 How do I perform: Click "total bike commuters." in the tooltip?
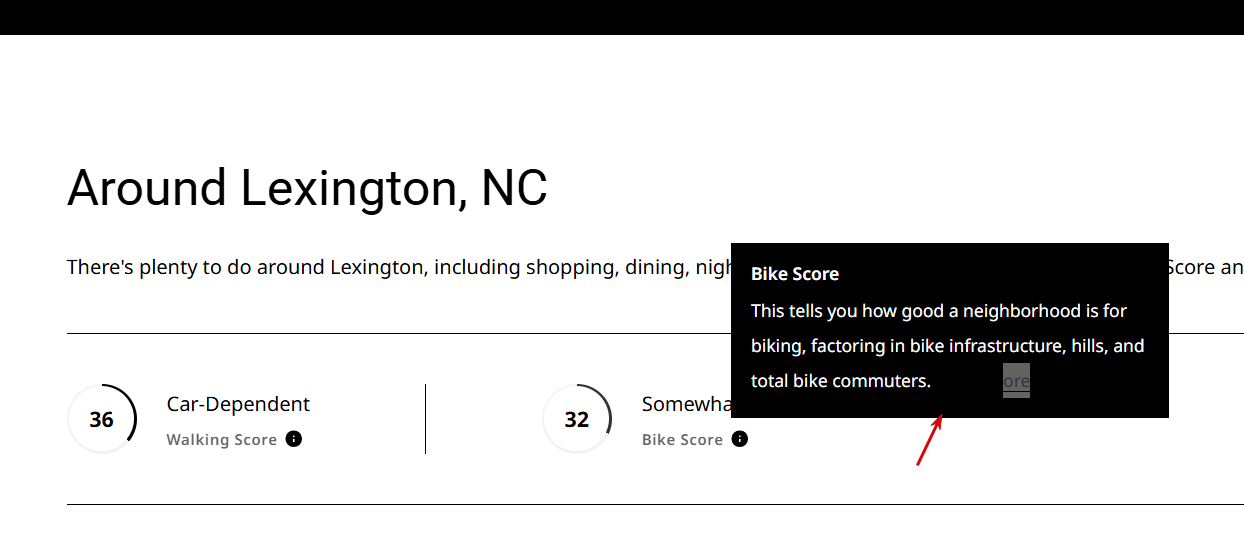click(x=840, y=381)
